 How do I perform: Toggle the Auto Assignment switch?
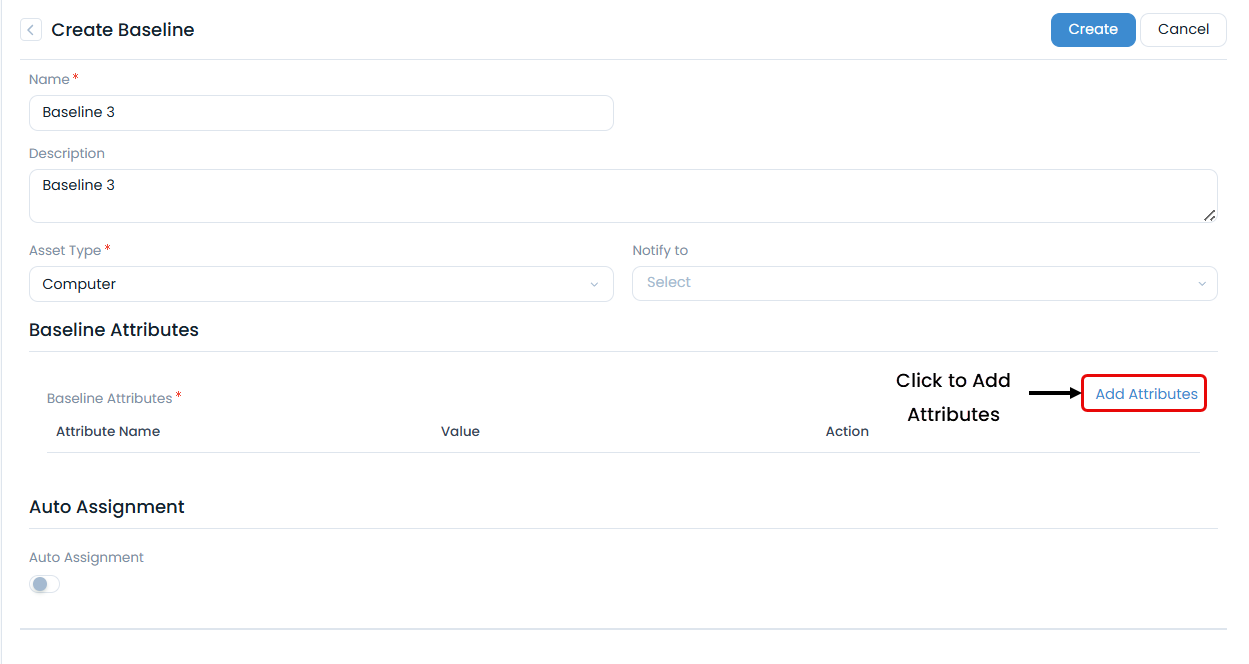44,584
